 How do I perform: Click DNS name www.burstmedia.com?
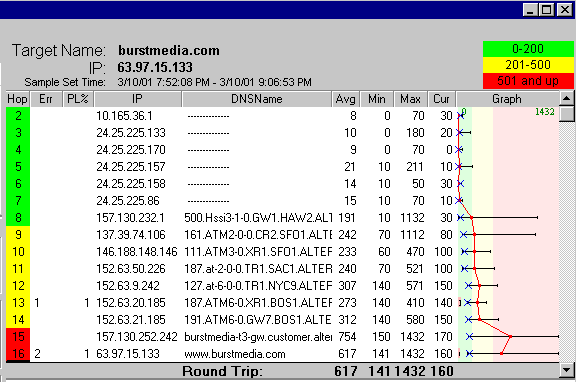coord(235,354)
